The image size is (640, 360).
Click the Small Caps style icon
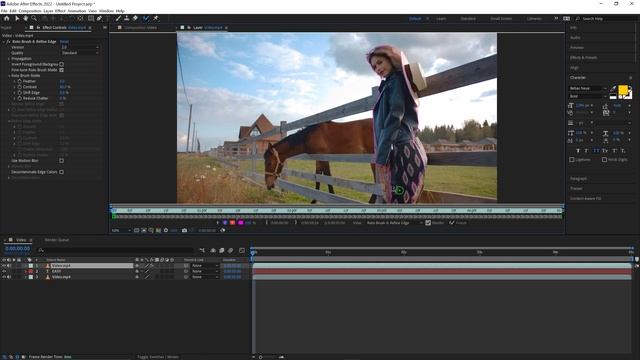[x=605, y=151]
